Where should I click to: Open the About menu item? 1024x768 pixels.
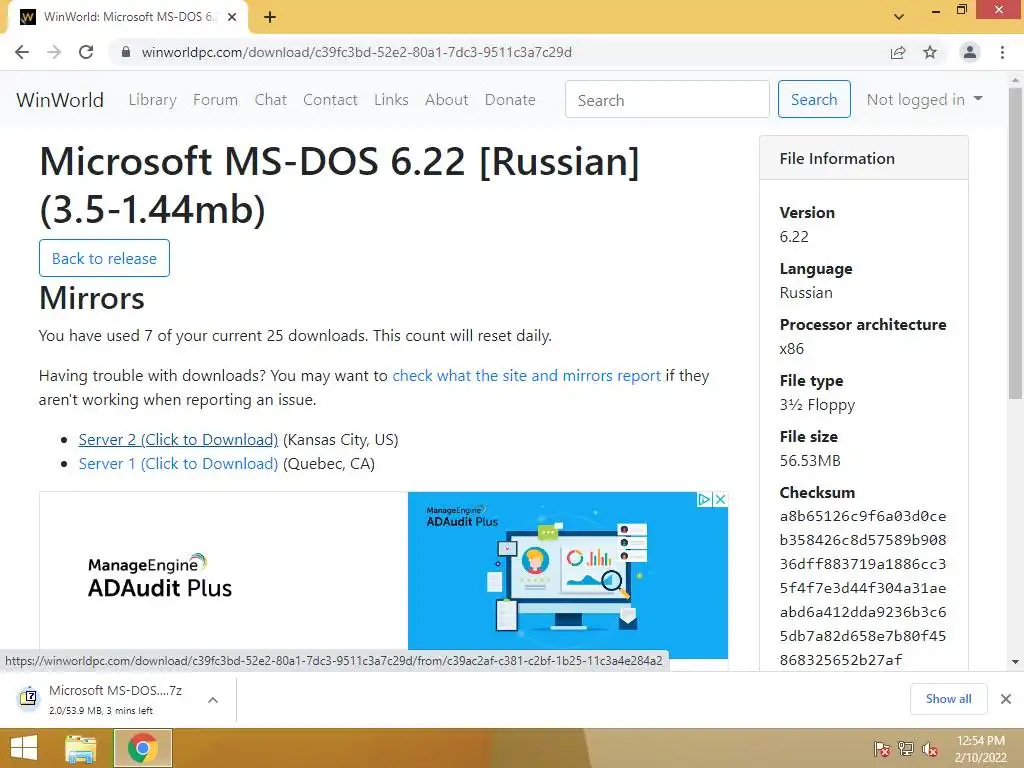tap(447, 100)
